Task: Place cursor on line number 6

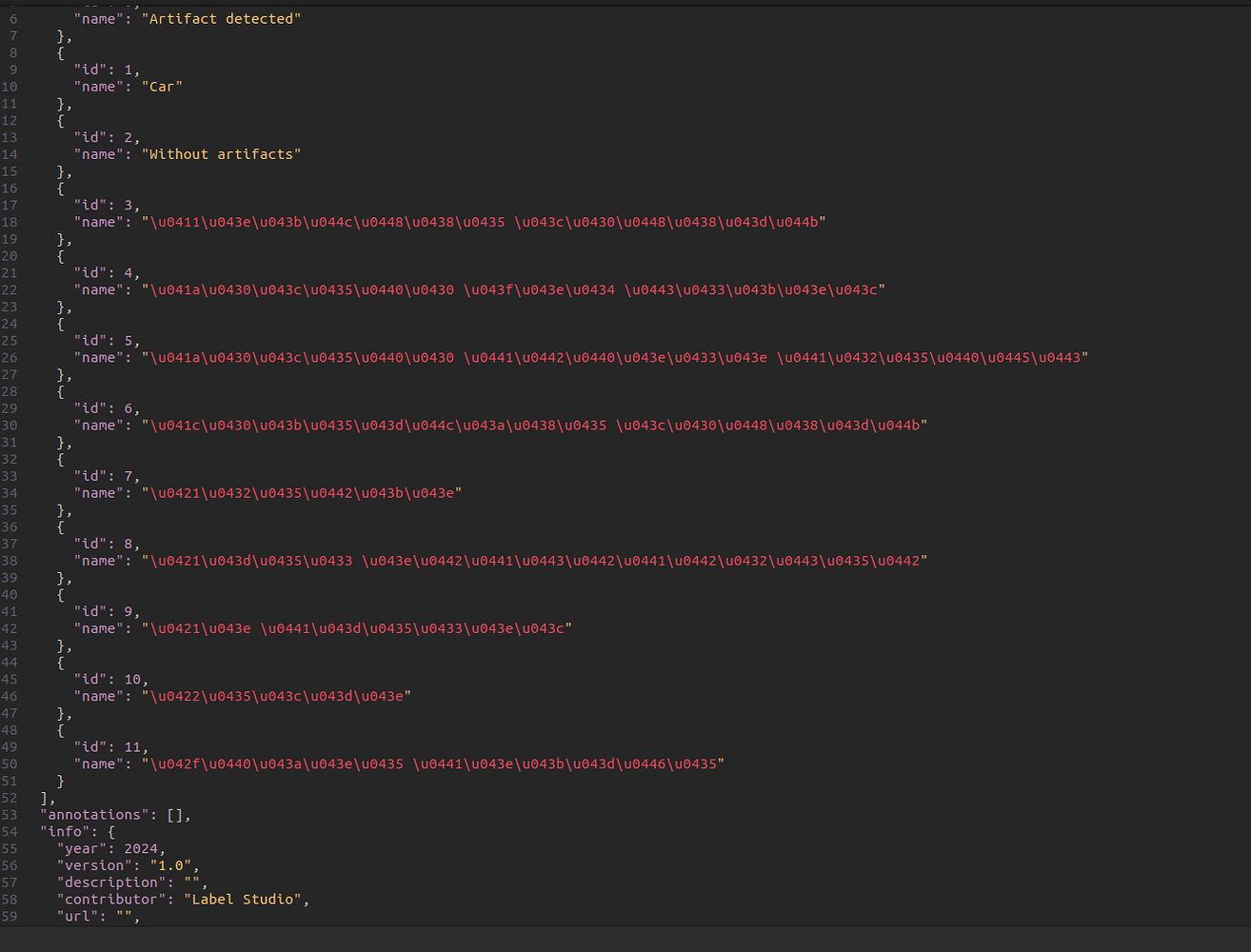Action: 12,18
